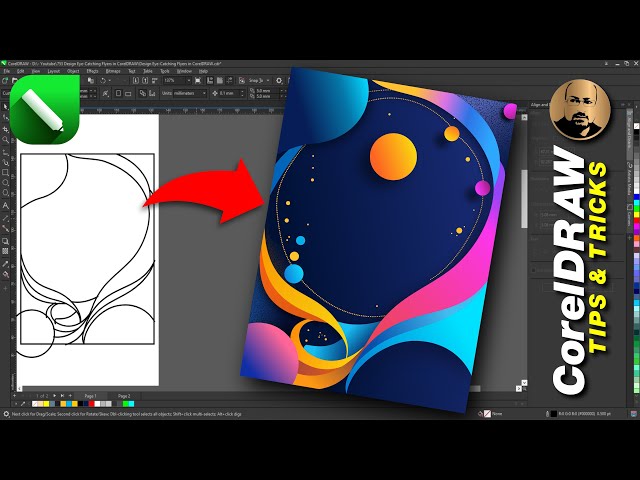
Task: Add page button before page count
Action: pyautogui.click(x=15, y=396)
